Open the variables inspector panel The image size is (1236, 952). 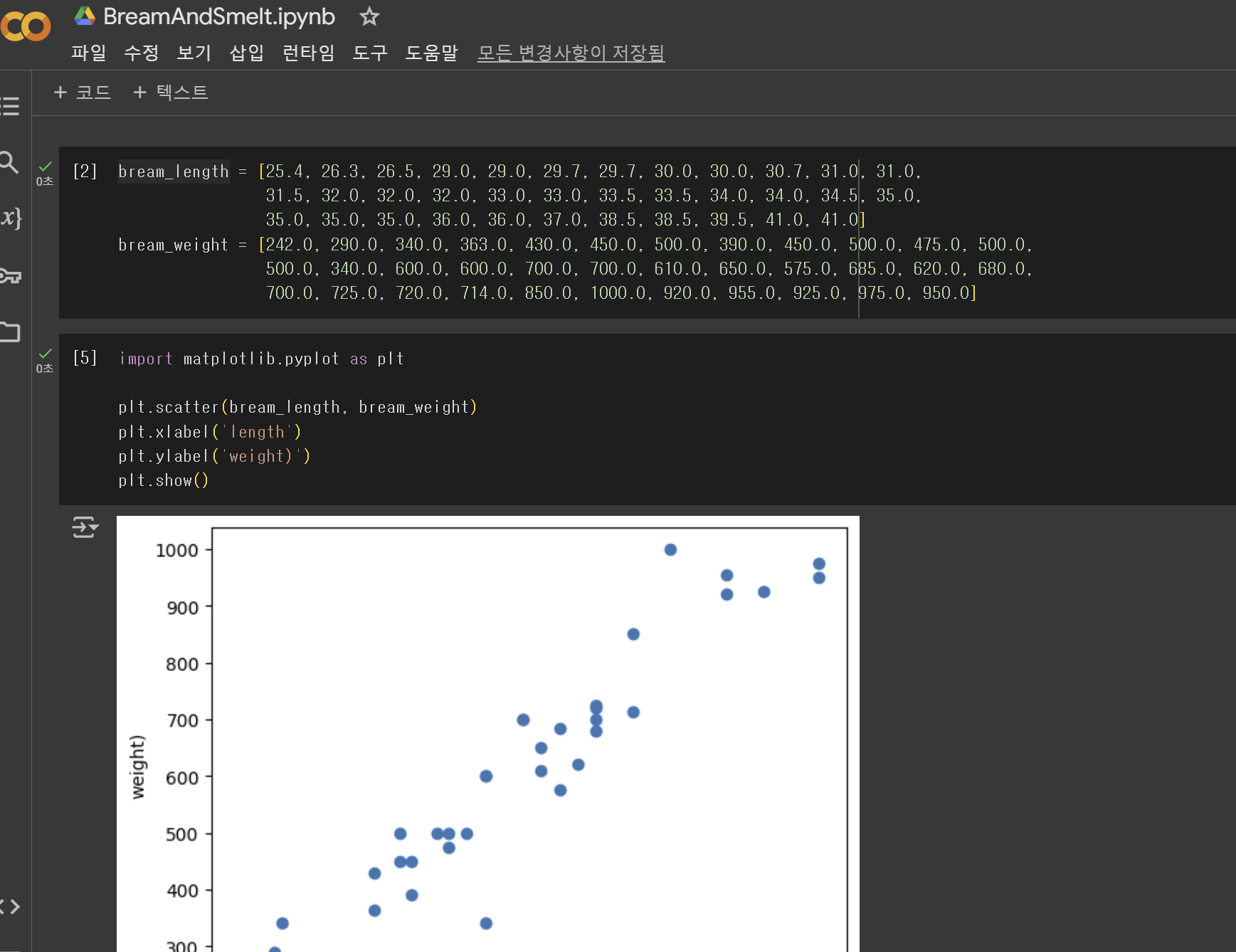click(11, 218)
